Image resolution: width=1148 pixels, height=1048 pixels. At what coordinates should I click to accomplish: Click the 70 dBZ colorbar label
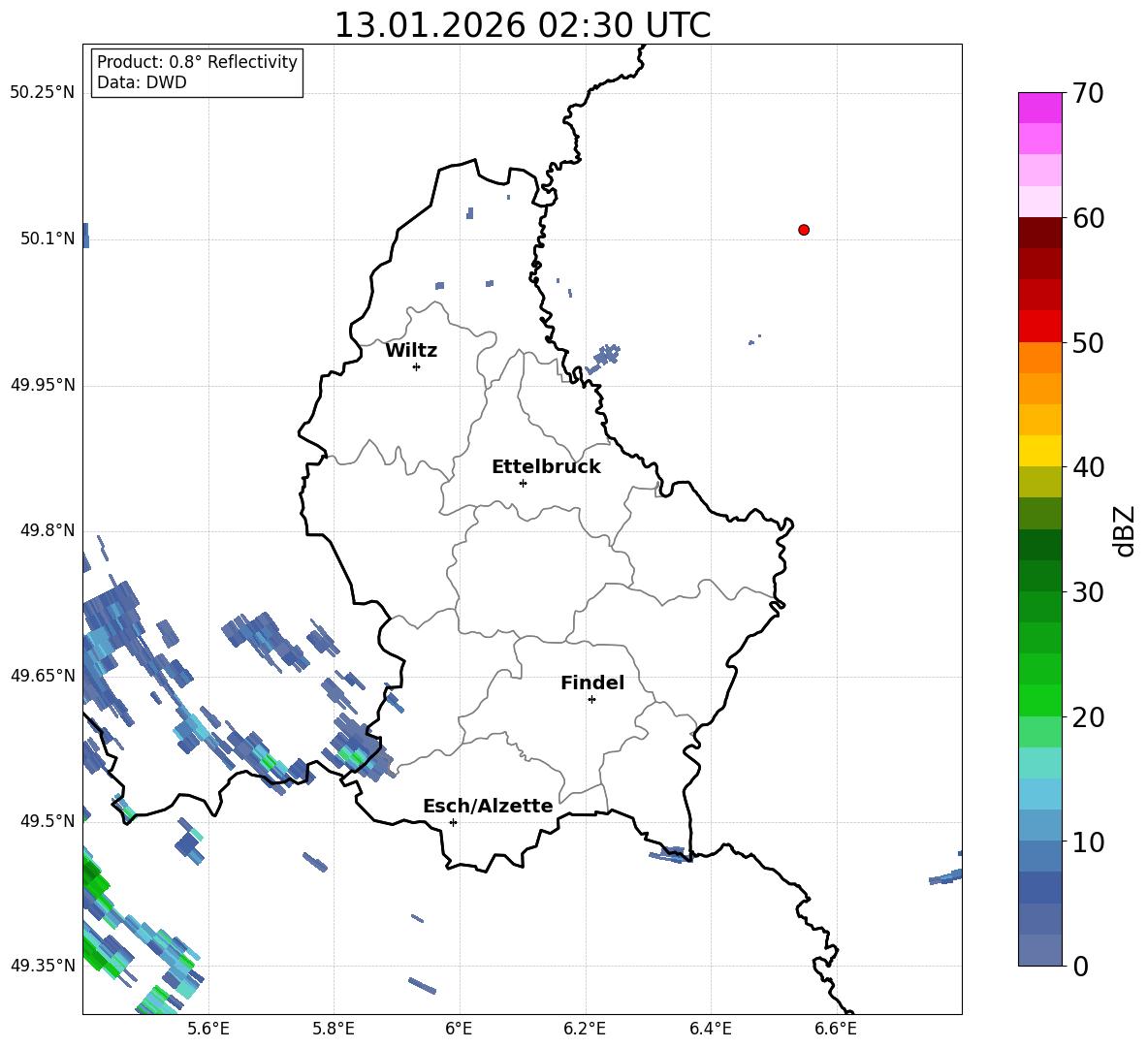pos(1087,94)
